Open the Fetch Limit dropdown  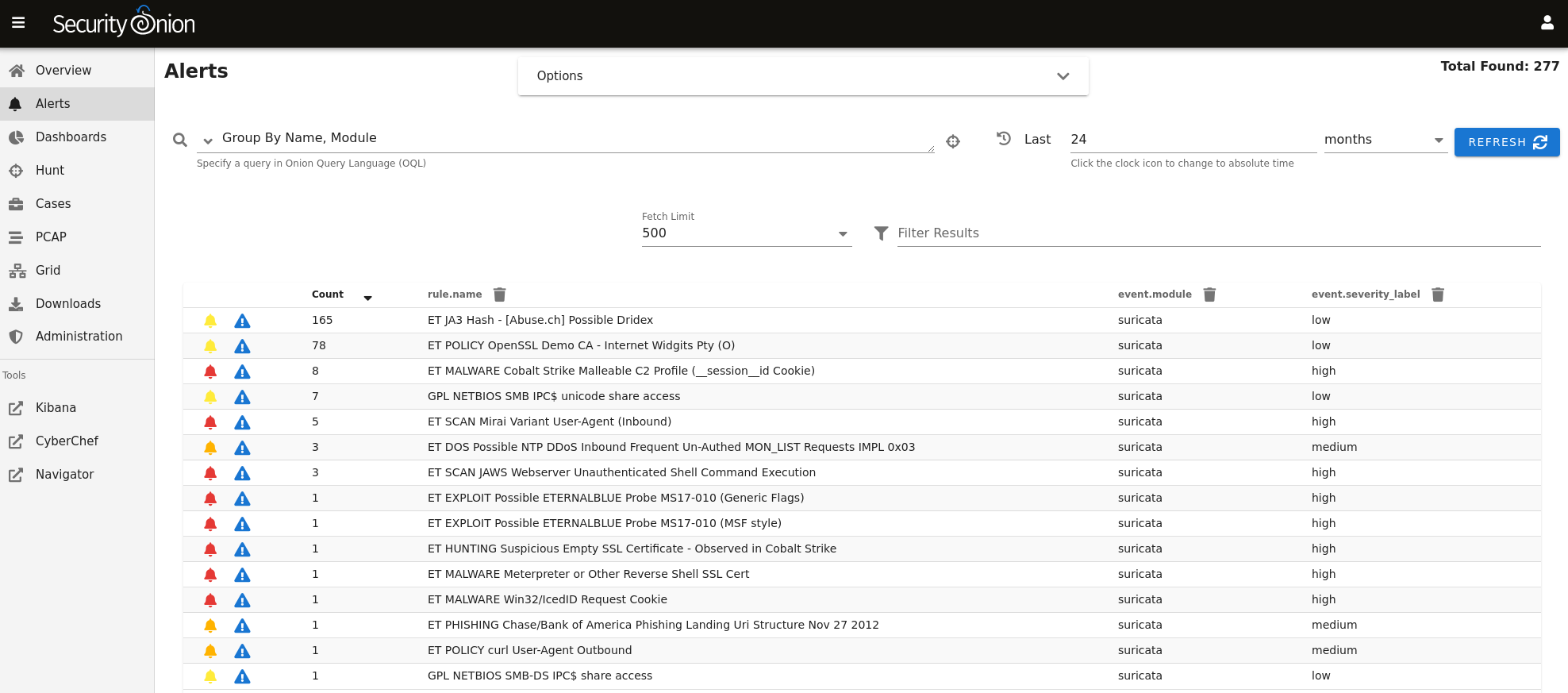746,233
